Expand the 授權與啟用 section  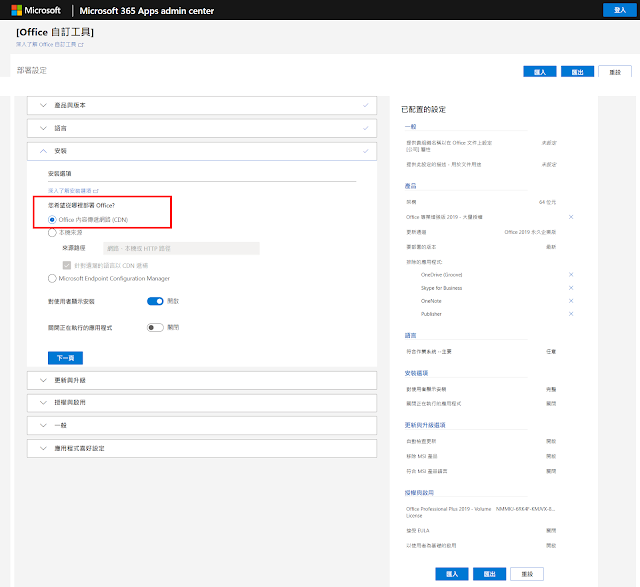pyautogui.click(x=202, y=402)
